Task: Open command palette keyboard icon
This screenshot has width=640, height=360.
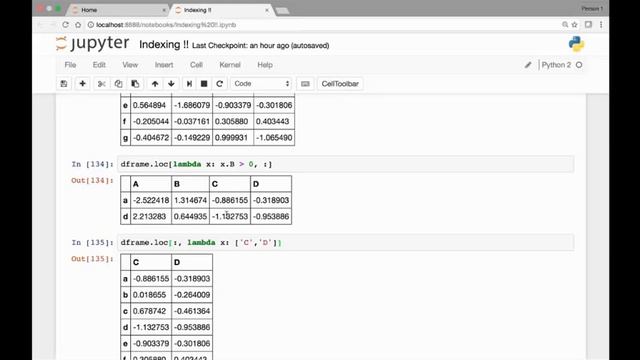Action: [x=305, y=84]
